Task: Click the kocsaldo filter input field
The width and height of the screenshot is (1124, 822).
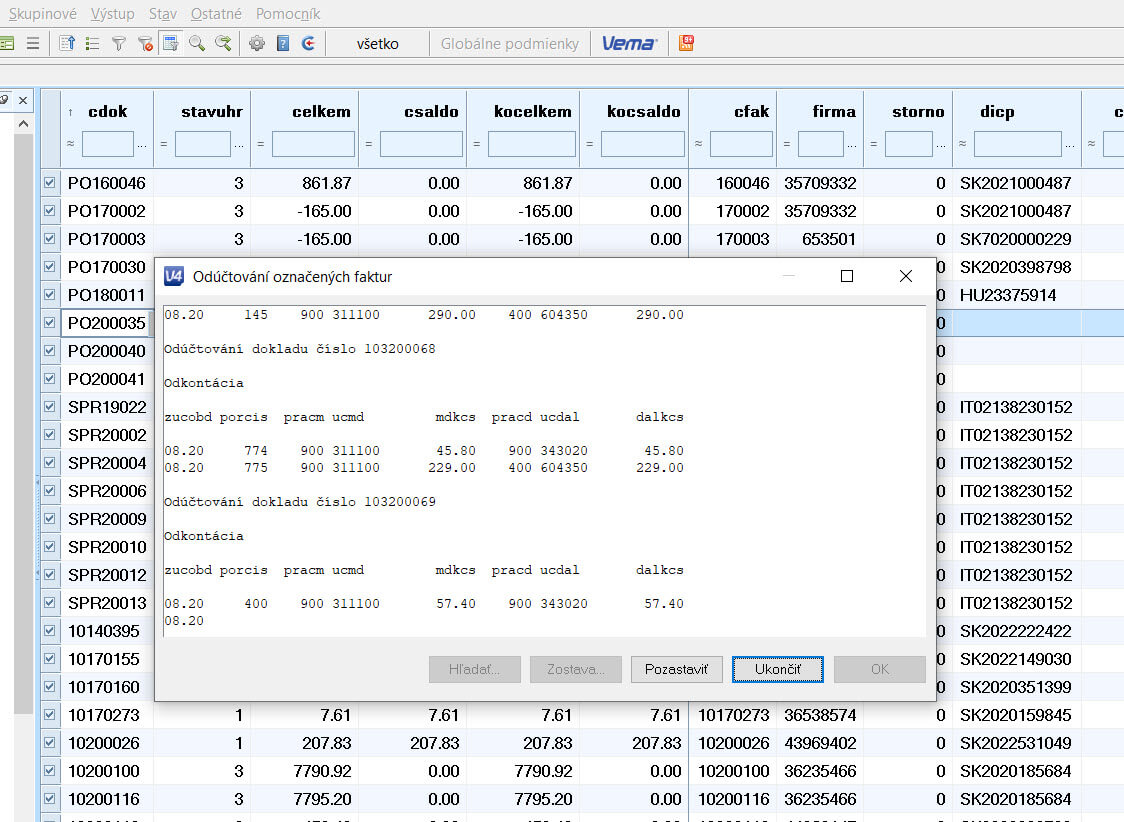Action: click(x=643, y=144)
